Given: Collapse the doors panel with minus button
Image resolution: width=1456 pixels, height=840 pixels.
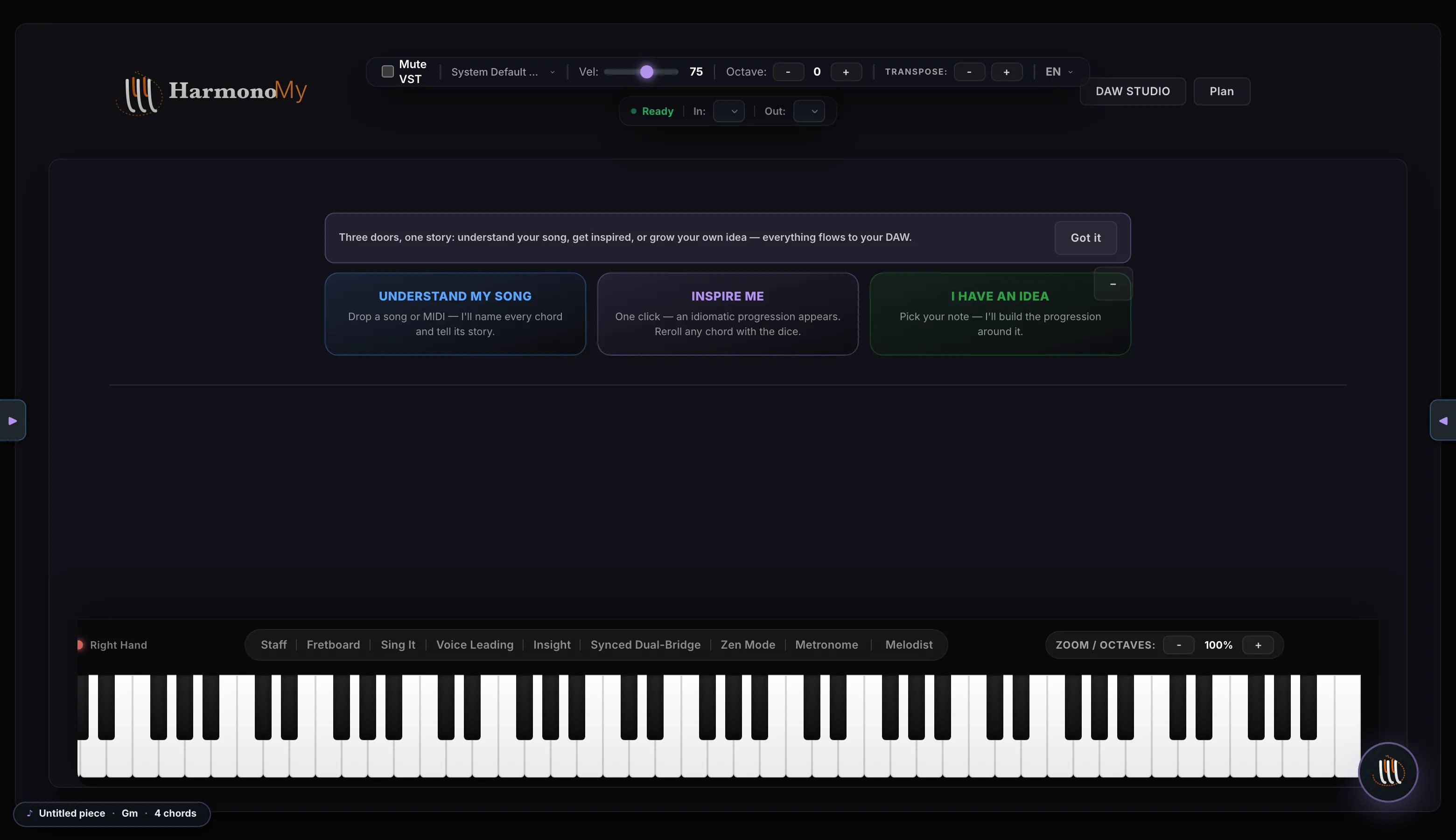Looking at the screenshot, I should click(1113, 284).
